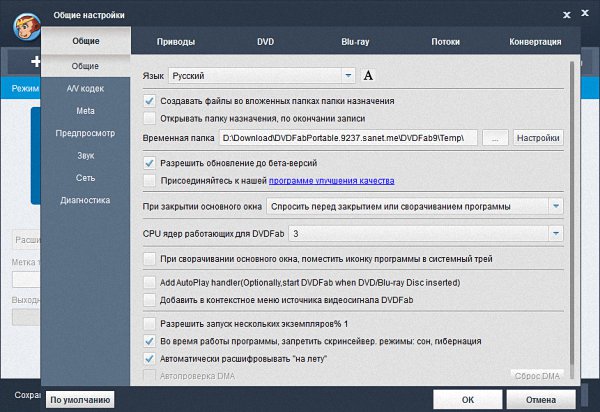Screen dimensions: 600x412
Task: Follow the quality improvement program link
Action: coord(331,181)
